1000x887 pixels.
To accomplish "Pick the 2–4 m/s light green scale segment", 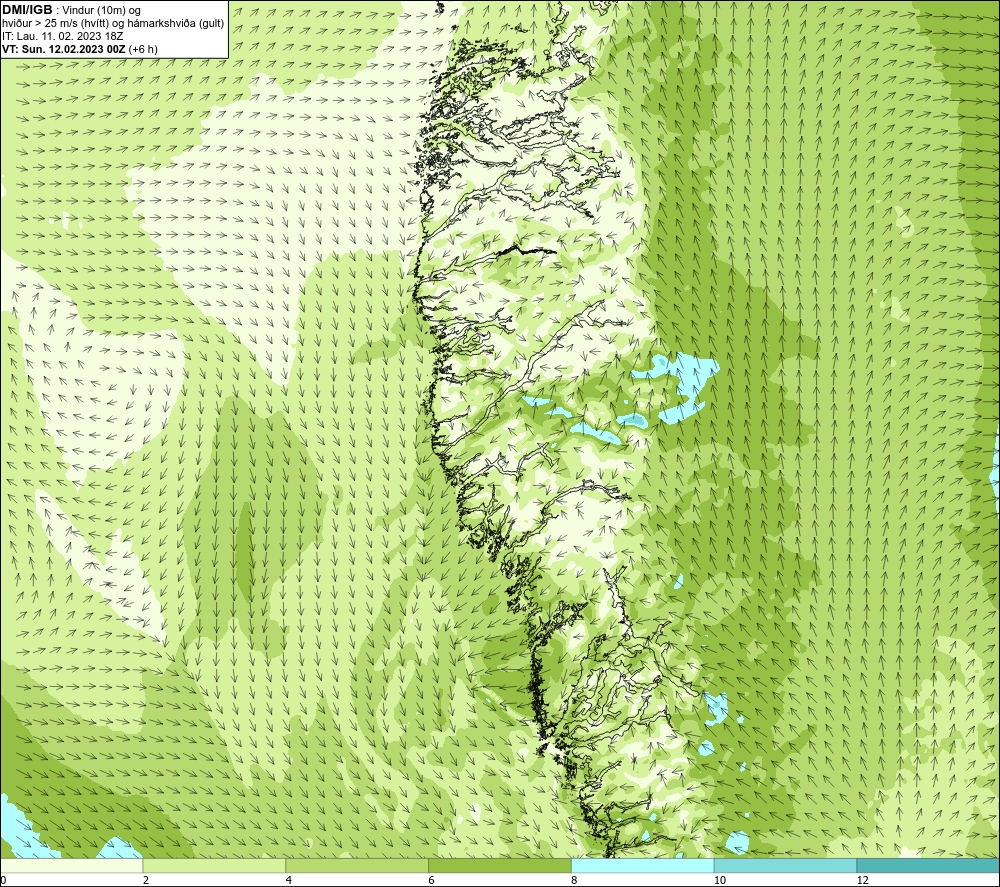I will 214,866.
